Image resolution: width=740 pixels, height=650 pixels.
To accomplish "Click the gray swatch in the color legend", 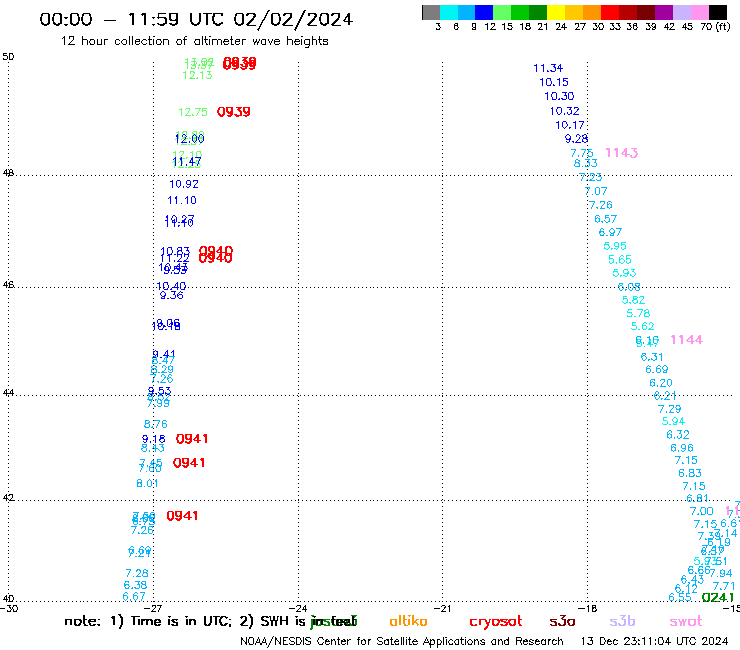I will [431, 12].
